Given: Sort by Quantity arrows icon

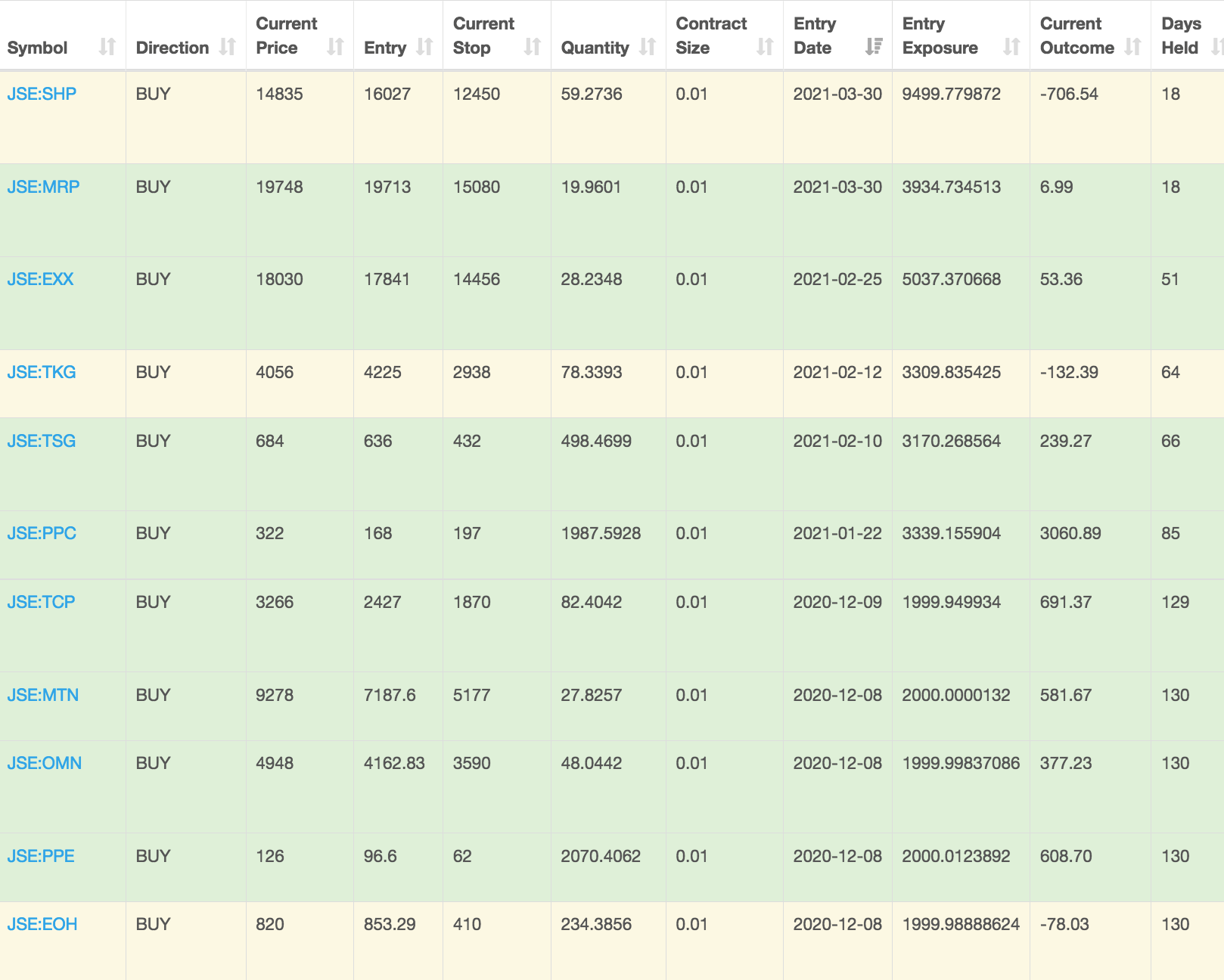Looking at the screenshot, I should 648,47.
